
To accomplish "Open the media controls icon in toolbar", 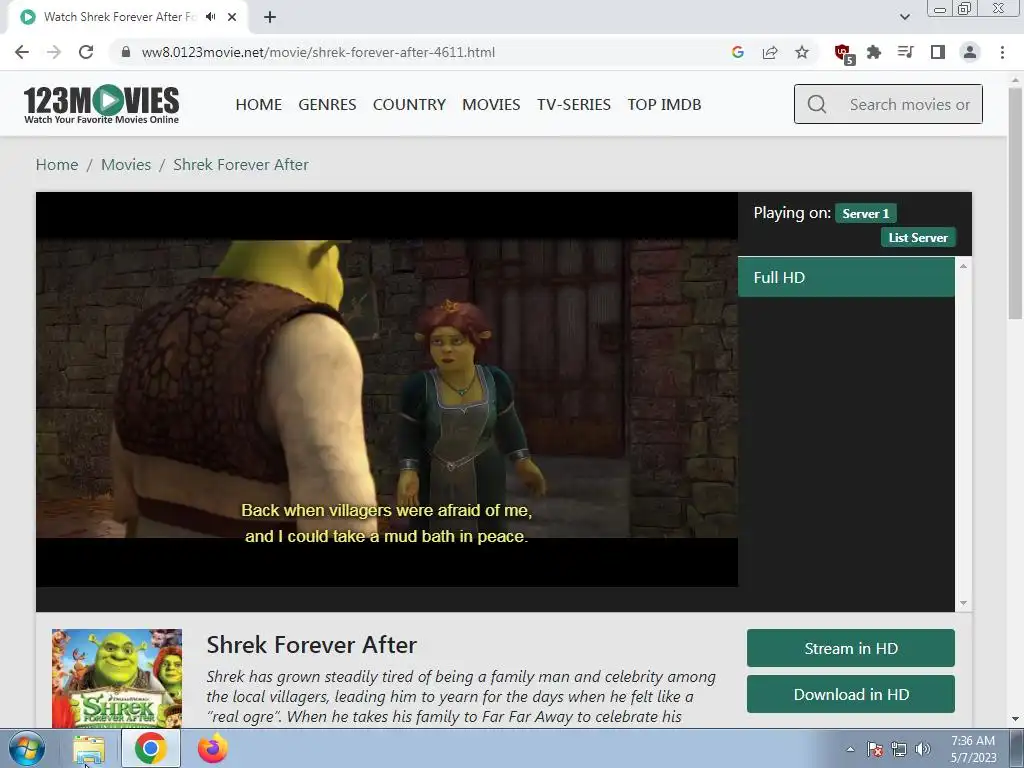I will [x=905, y=52].
